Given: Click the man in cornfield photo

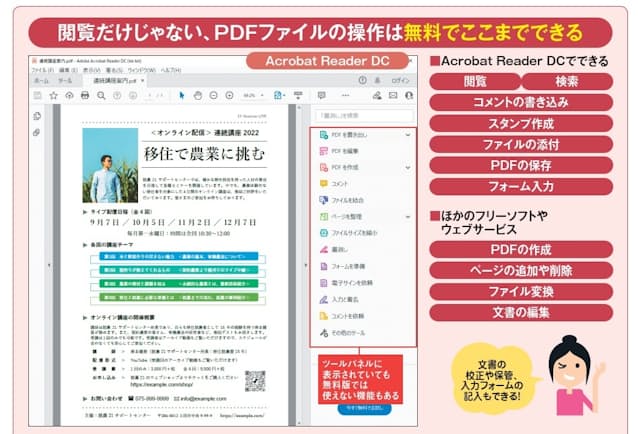Looking at the screenshot, I should click(110, 165).
